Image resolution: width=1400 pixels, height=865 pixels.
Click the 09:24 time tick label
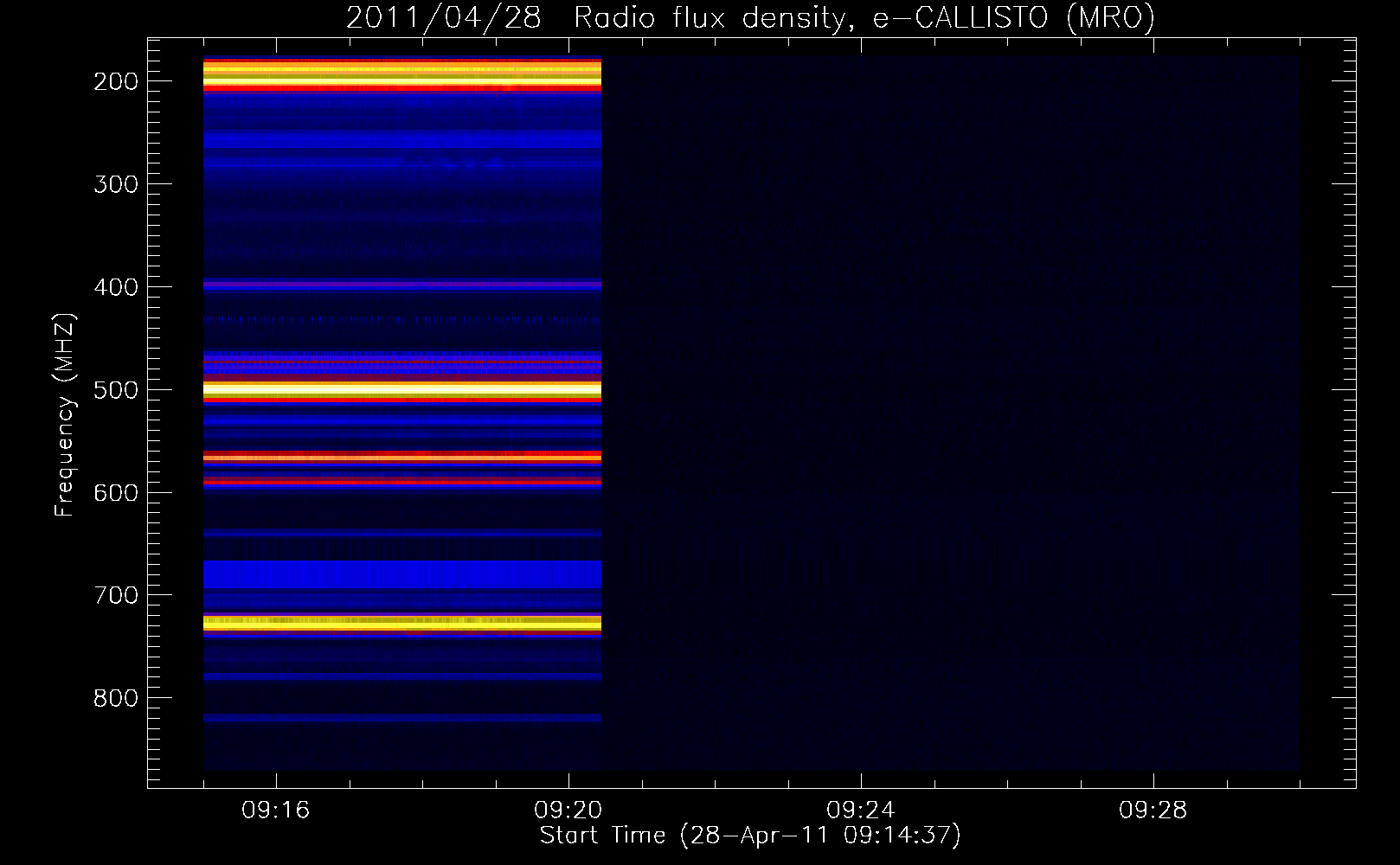861,811
